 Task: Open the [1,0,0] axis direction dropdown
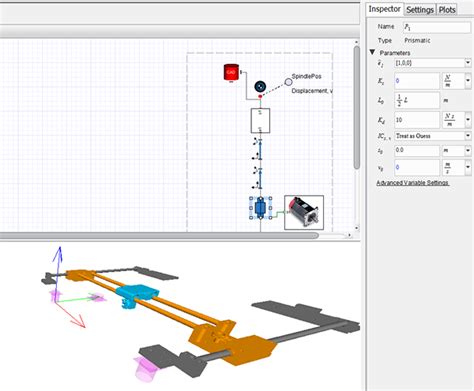[x=468, y=63]
